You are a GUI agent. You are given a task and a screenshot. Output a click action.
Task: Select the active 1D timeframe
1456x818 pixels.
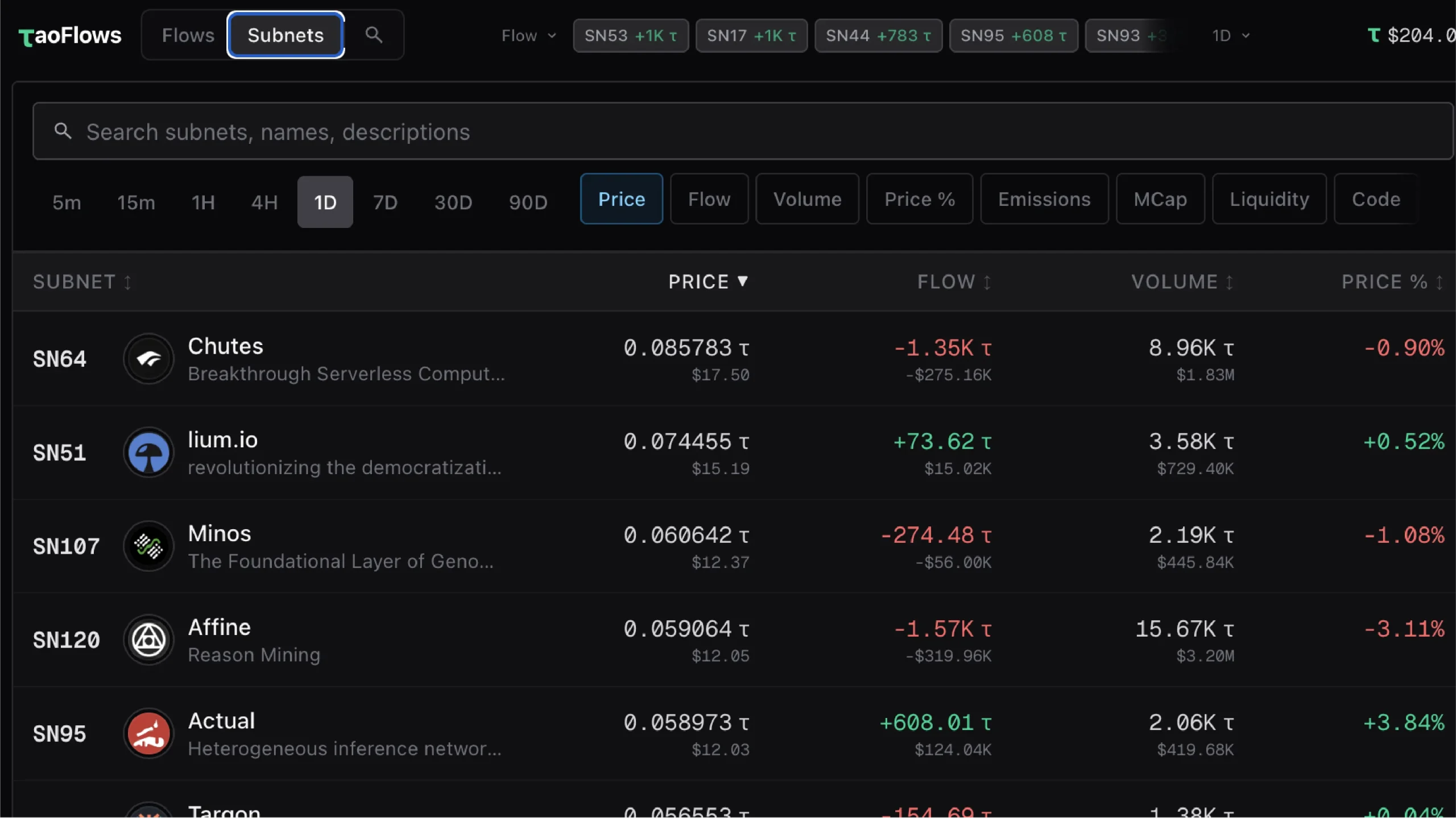coord(325,202)
